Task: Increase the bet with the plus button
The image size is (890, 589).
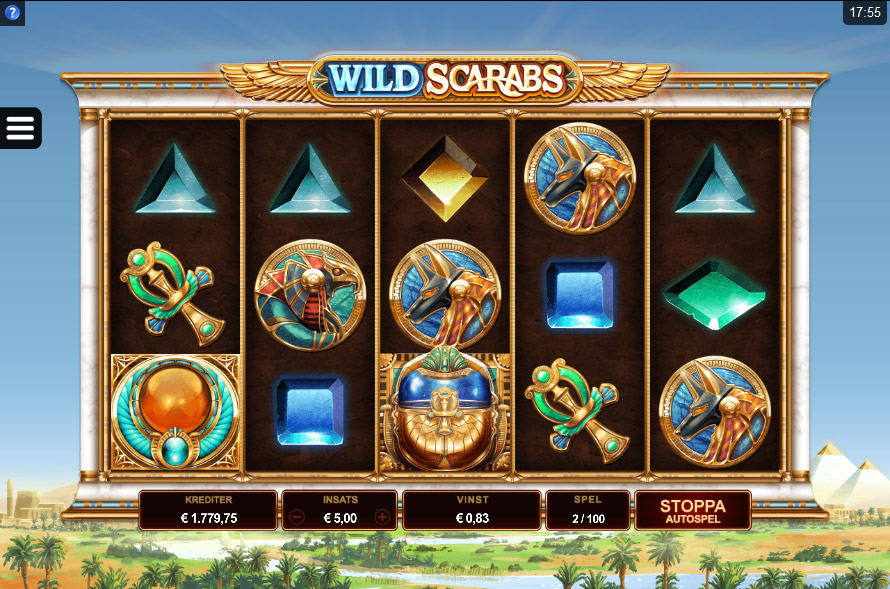Action: tap(382, 517)
